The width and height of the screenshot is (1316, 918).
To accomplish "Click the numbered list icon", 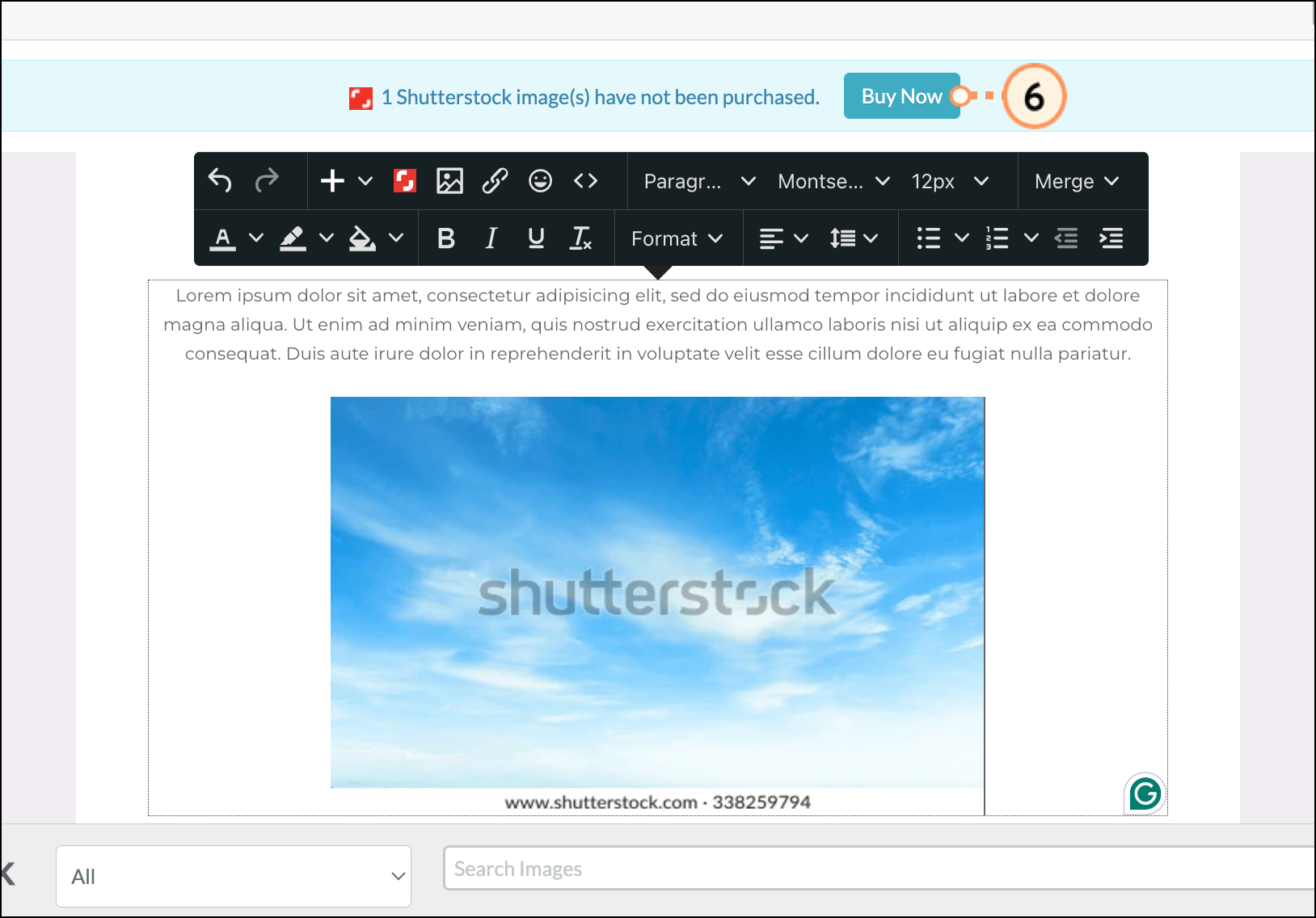I will (x=998, y=238).
